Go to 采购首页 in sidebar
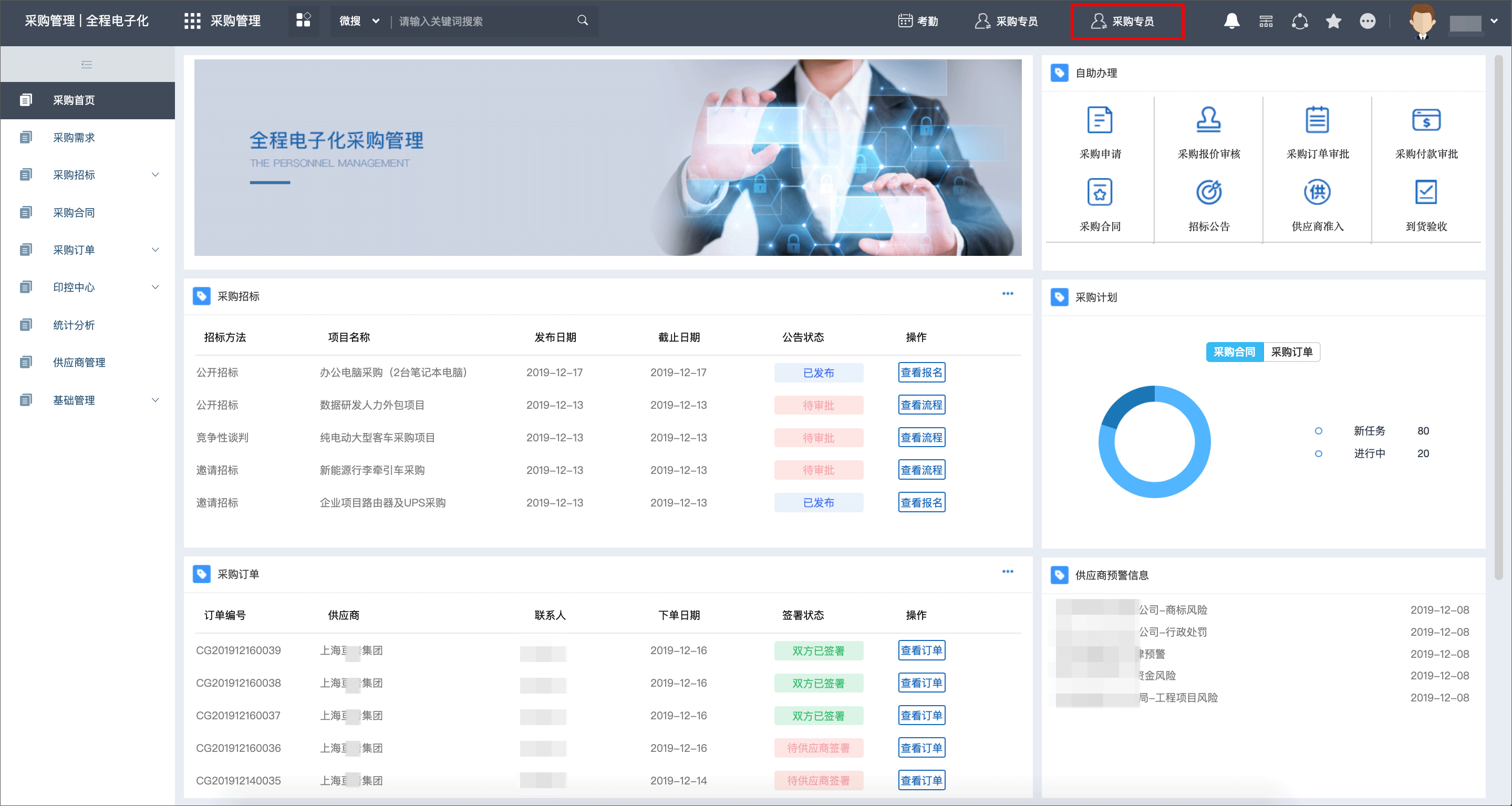1512x806 pixels. [x=87, y=100]
